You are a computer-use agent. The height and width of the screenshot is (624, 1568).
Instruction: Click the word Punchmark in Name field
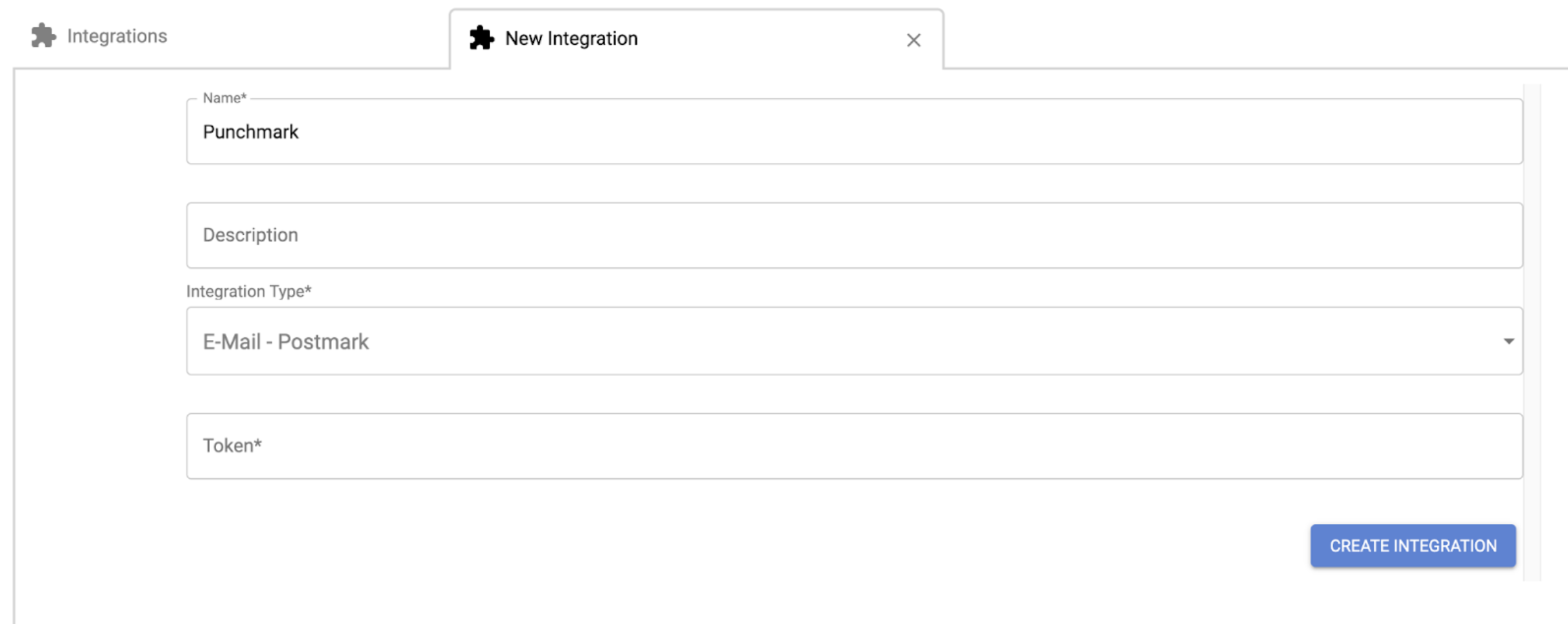point(250,132)
